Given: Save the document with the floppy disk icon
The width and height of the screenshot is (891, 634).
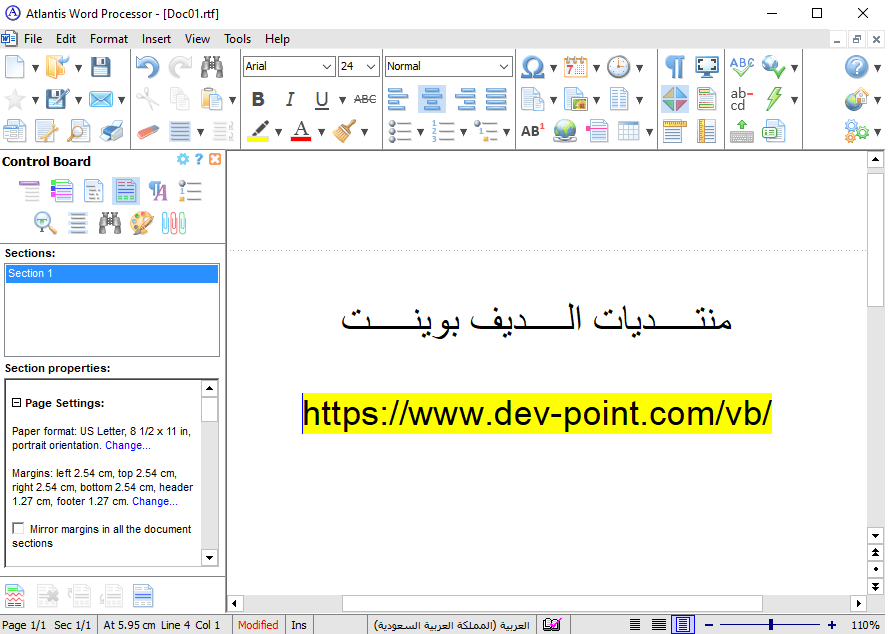Looking at the screenshot, I should [101, 67].
